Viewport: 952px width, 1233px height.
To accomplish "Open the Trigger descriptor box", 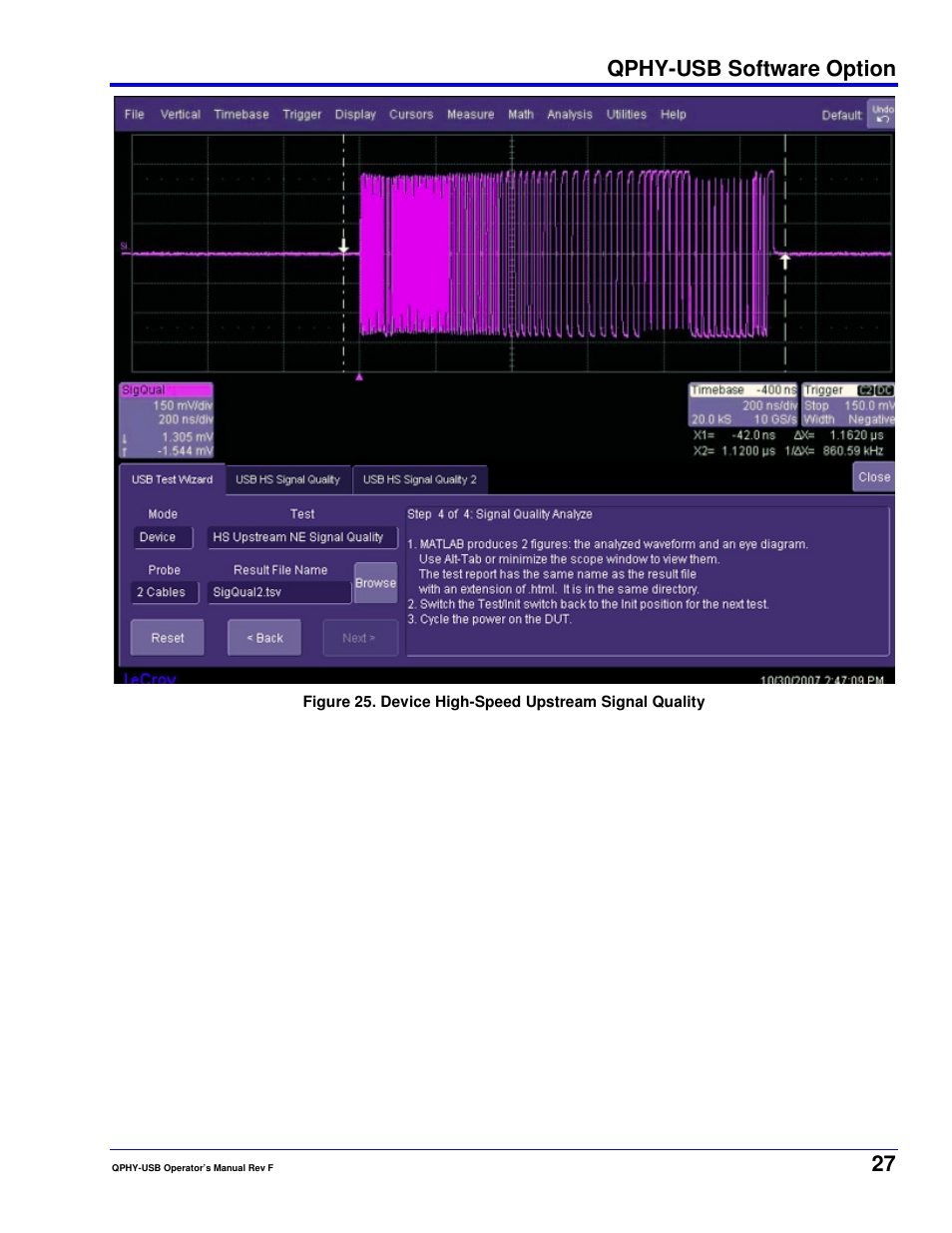I will click(849, 405).
